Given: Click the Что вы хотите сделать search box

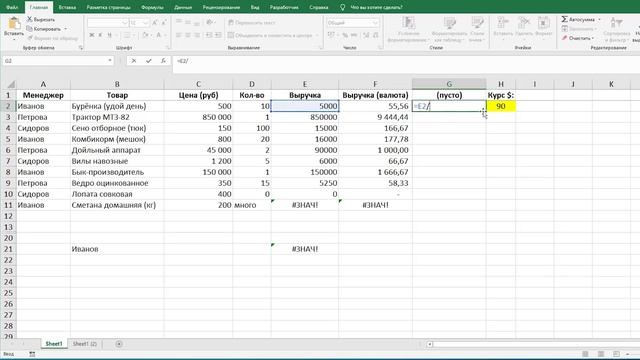Looking at the screenshot, I should [x=376, y=7].
